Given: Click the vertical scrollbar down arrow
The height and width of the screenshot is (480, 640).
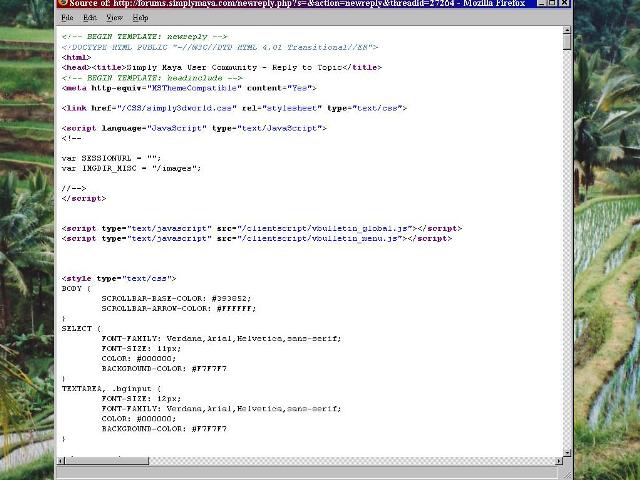Looking at the screenshot, I should point(567,452).
